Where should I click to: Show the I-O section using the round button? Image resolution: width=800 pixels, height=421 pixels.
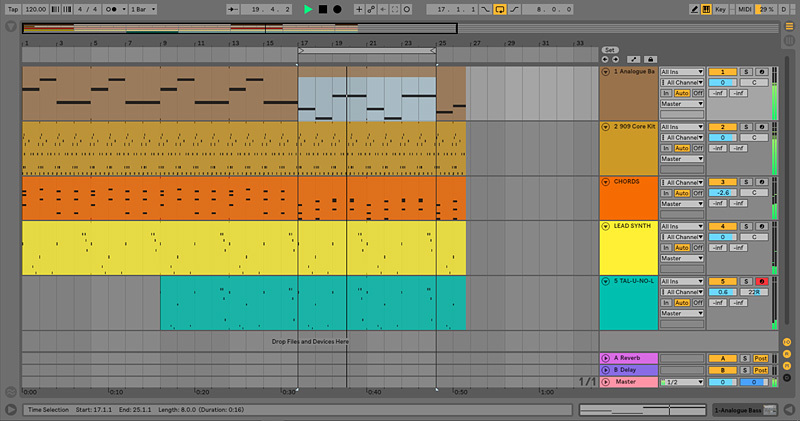click(786, 343)
